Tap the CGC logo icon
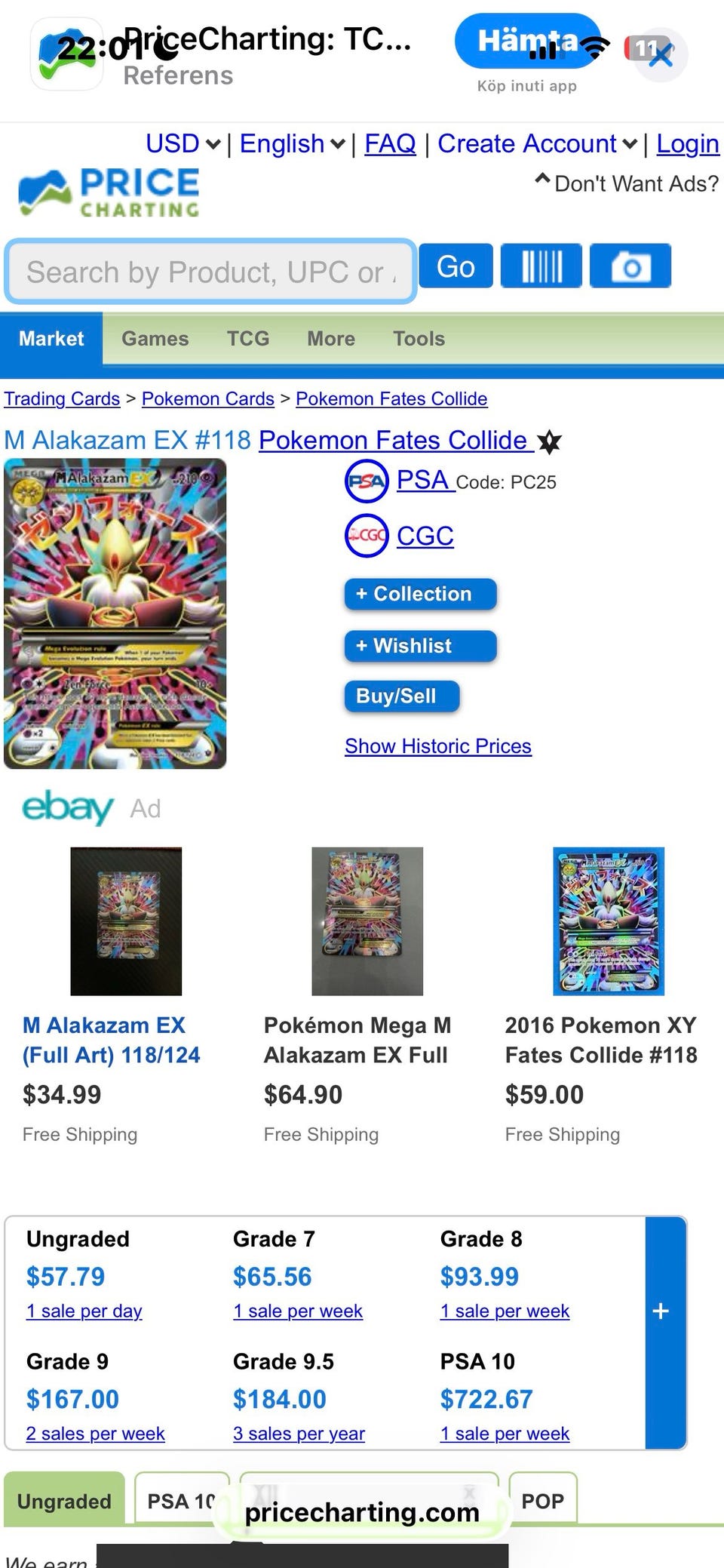The image size is (724, 1568). click(x=367, y=536)
